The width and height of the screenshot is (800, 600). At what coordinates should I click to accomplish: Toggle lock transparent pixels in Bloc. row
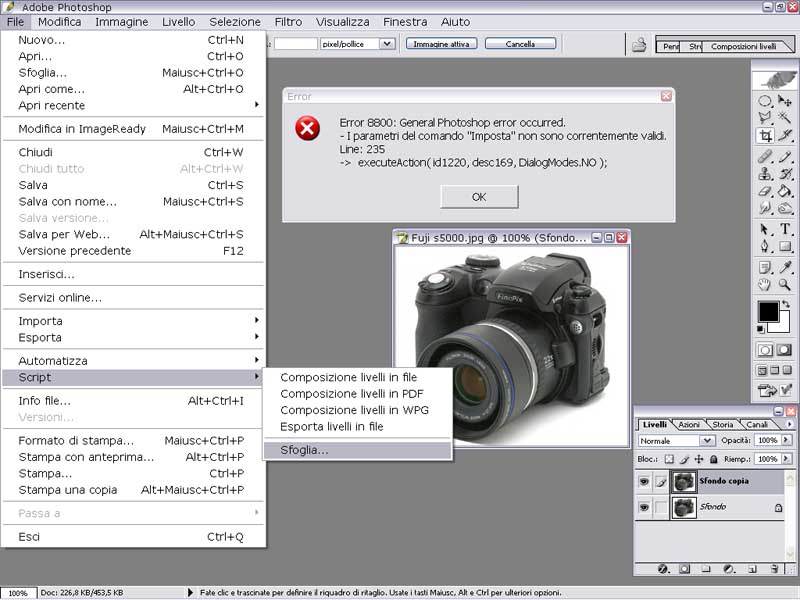(x=669, y=459)
